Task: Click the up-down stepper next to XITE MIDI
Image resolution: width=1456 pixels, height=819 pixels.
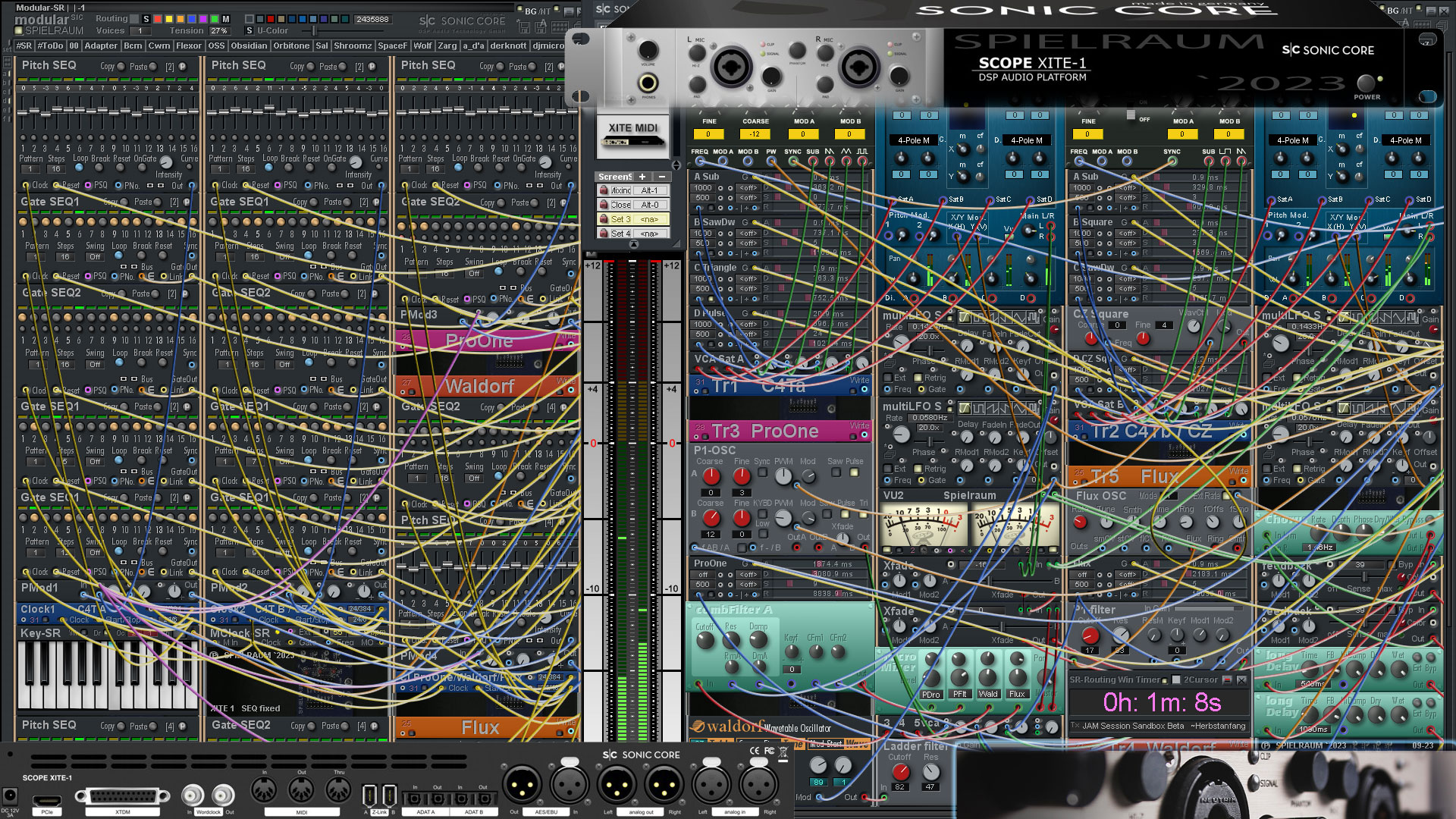Action: (x=676, y=165)
